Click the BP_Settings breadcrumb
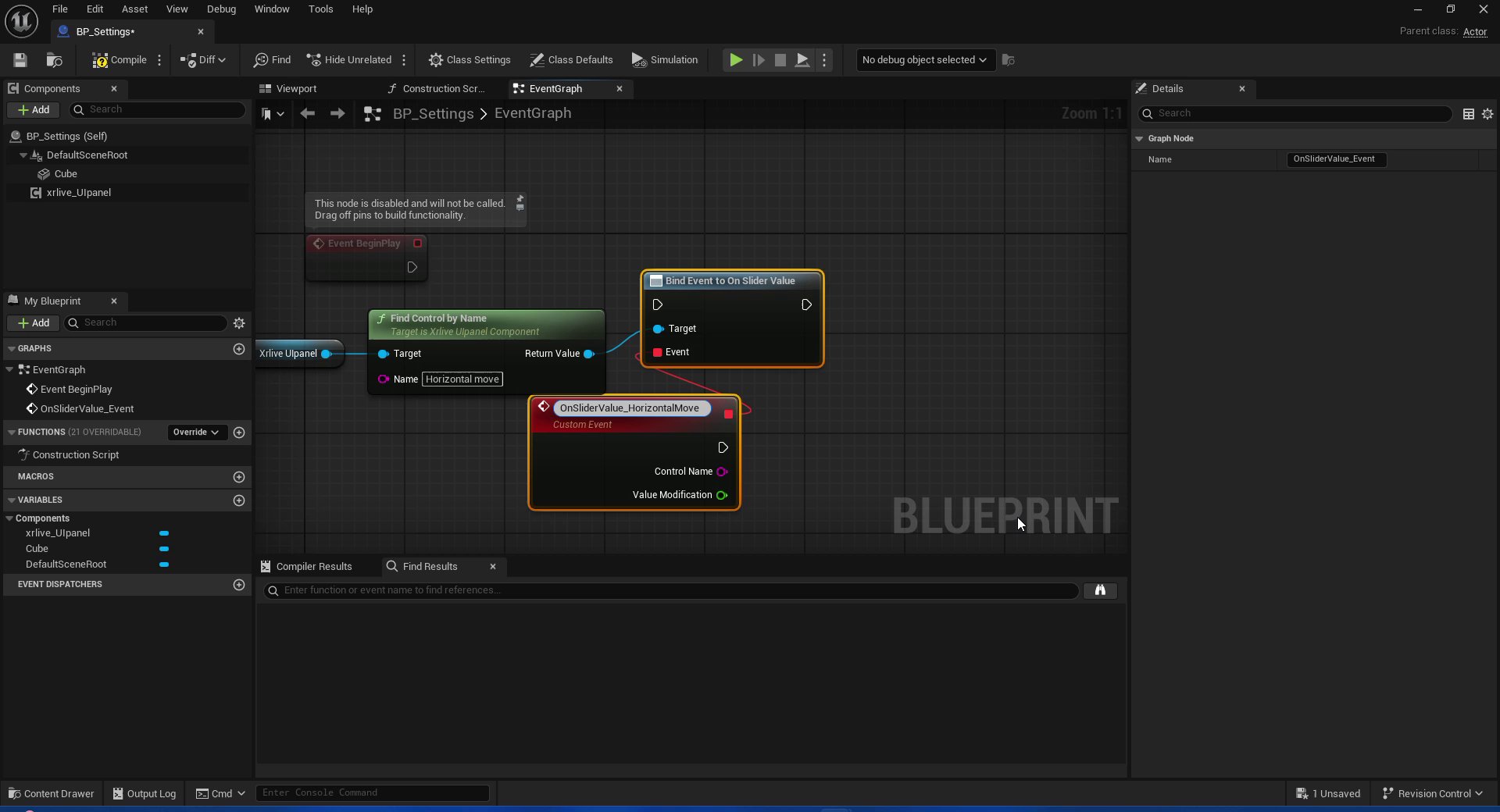This screenshot has height=812, width=1500. 433,114
